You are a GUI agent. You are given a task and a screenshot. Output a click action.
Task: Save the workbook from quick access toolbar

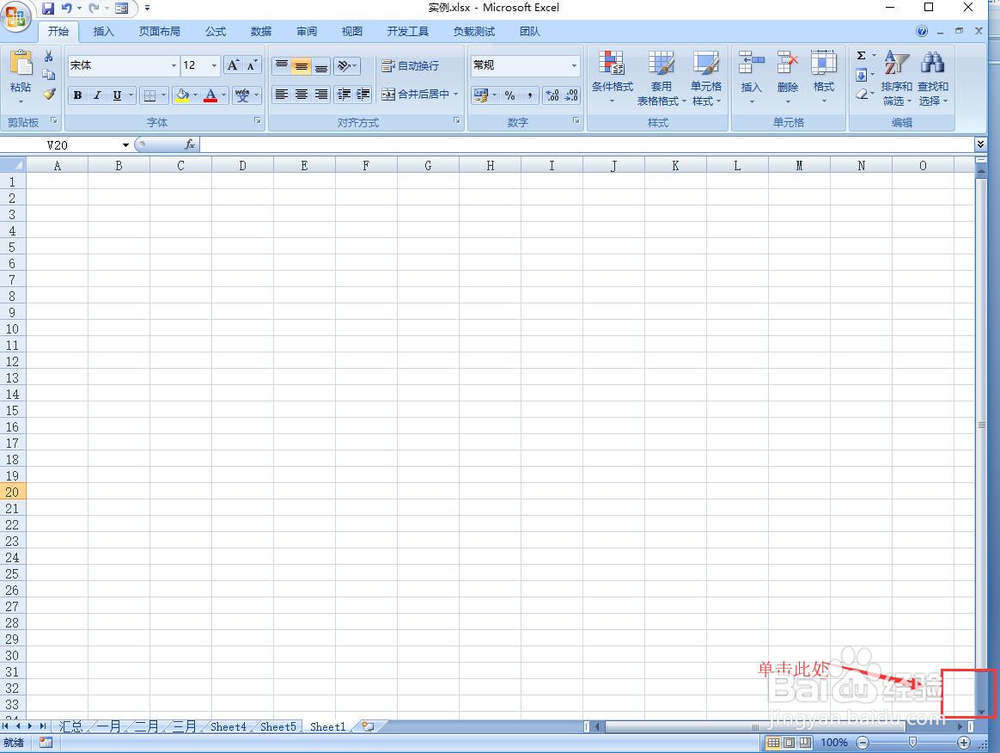(48, 8)
